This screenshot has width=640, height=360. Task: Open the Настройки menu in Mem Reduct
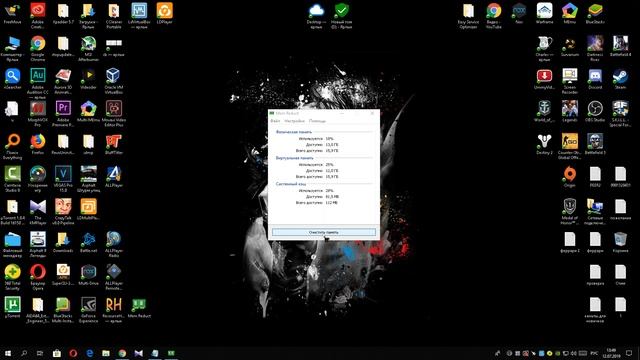click(x=294, y=121)
